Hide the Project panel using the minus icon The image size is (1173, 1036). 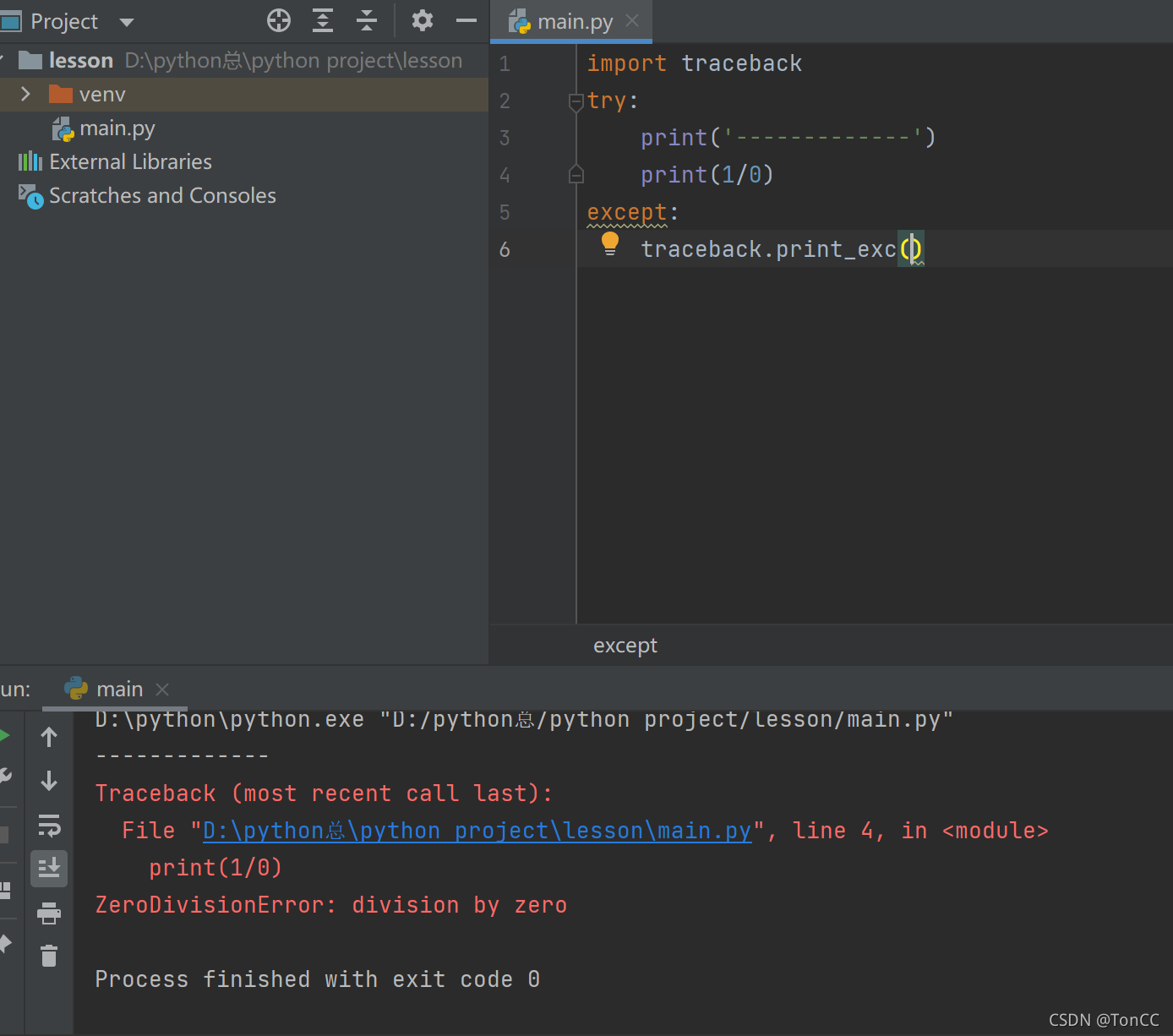pos(466,20)
